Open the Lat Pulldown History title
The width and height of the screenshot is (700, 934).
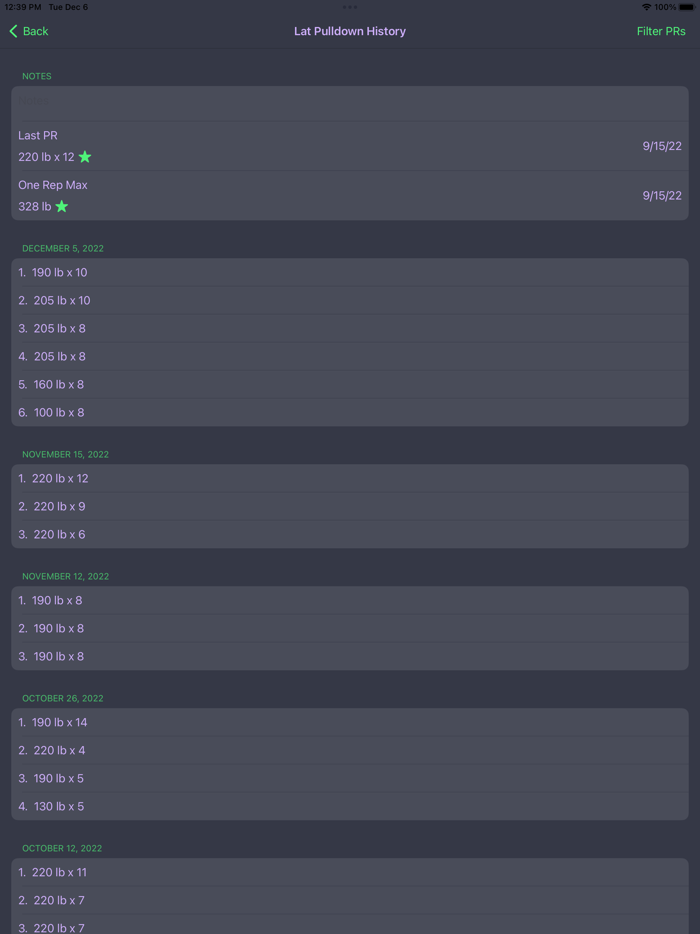click(350, 31)
